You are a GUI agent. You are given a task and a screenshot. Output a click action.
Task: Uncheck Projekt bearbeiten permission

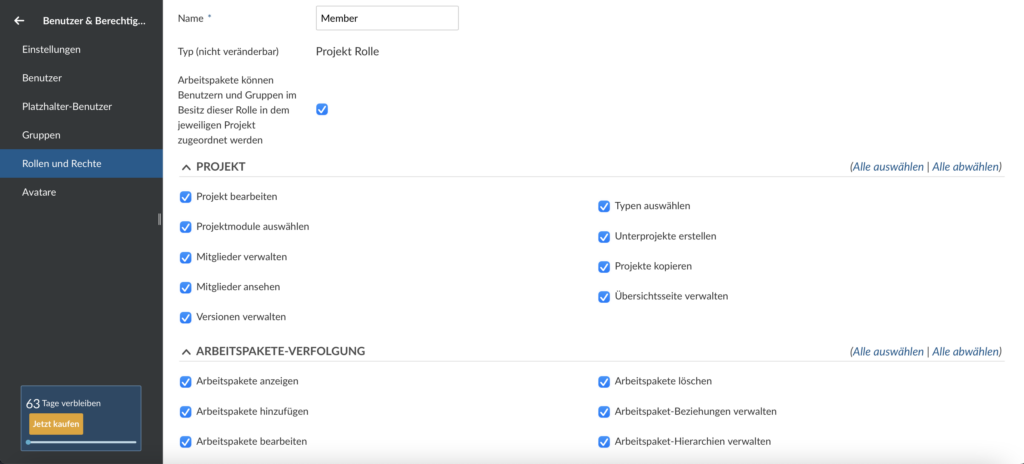(185, 197)
